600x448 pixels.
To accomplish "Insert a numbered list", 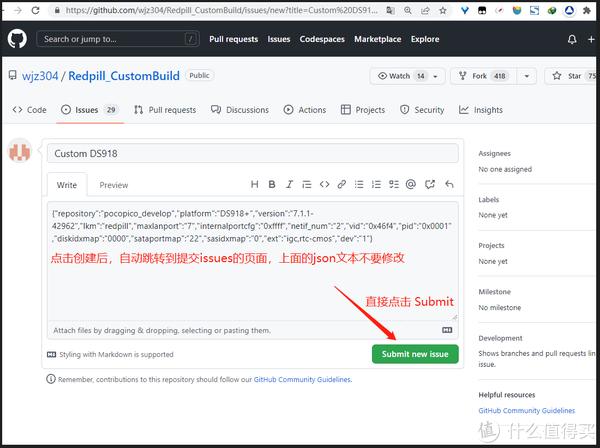I will click(x=376, y=184).
